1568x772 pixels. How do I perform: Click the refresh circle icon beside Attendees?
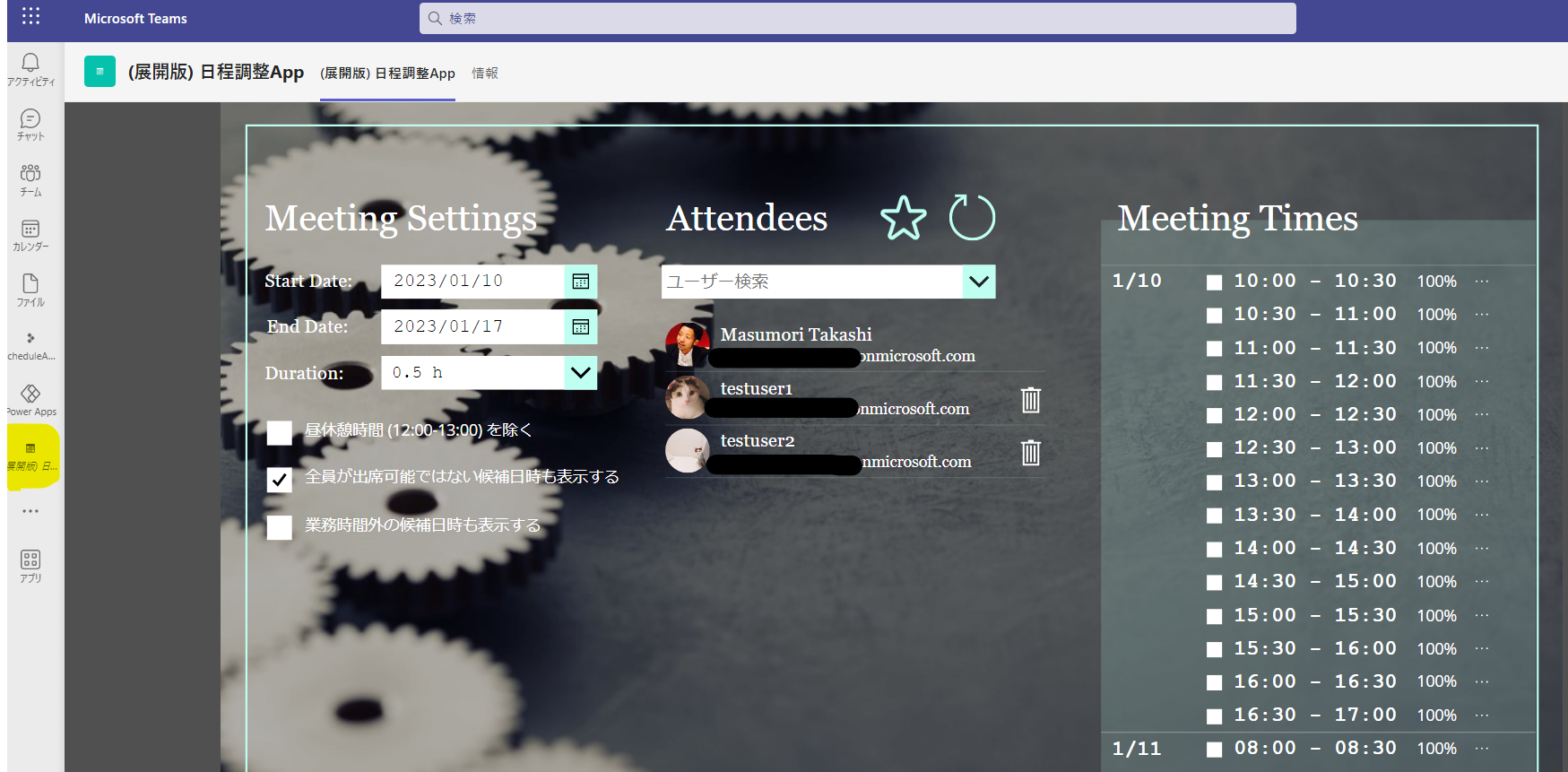[x=972, y=218]
